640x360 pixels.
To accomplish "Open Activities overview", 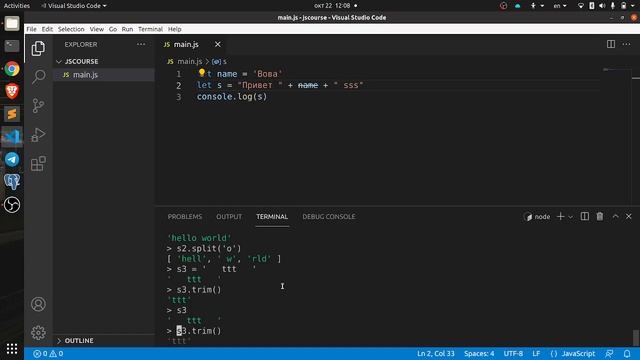I will pyautogui.click(x=17, y=6).
